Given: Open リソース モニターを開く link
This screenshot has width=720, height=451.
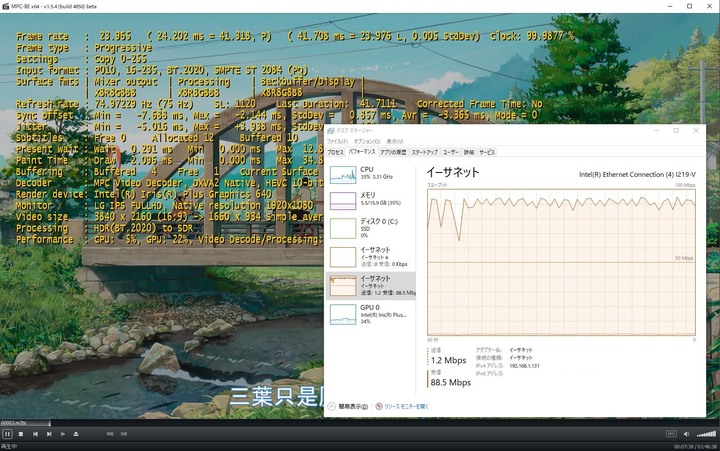Looking at the screenshot, I should click(402, 406).
